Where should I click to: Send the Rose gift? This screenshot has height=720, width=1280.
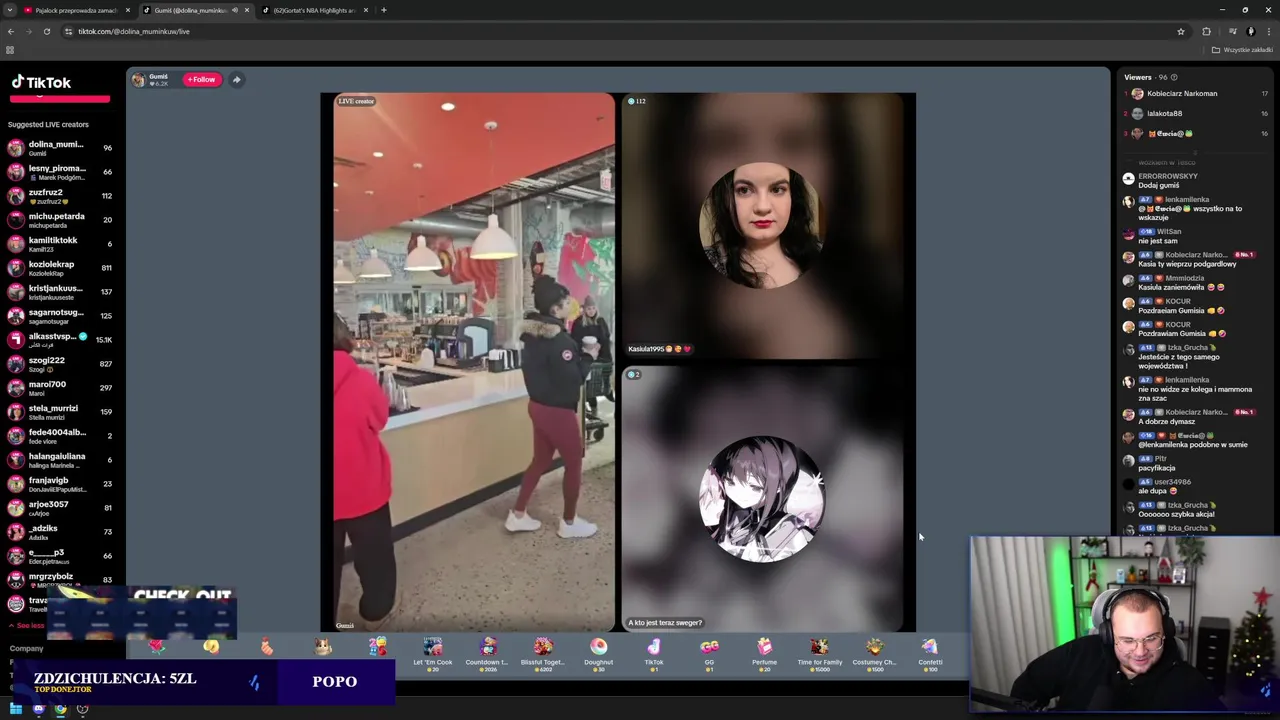pyautogui.click(x=157, y=648)
